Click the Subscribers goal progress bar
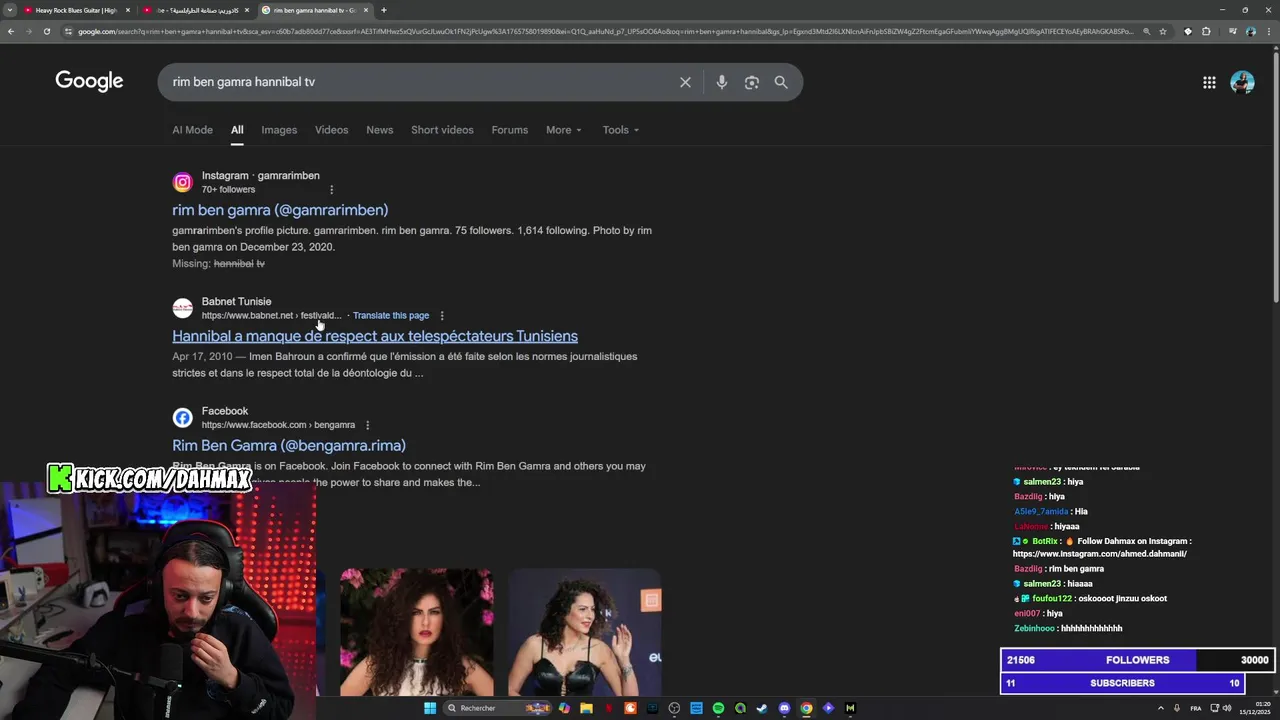Screen dimensions: 1280x720 1122,683
